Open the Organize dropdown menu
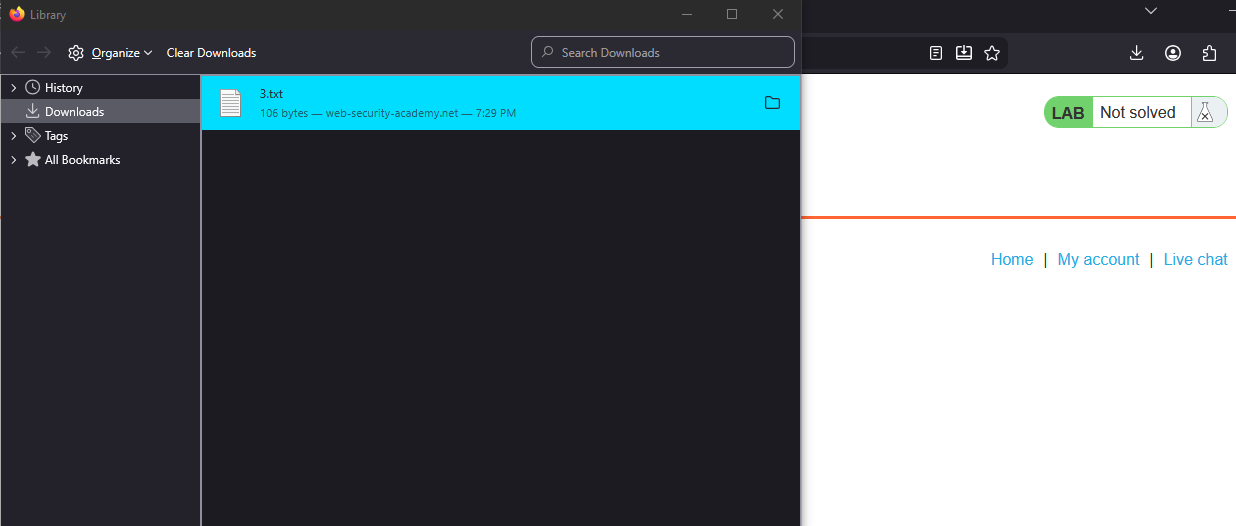 (x=121, y=53)
